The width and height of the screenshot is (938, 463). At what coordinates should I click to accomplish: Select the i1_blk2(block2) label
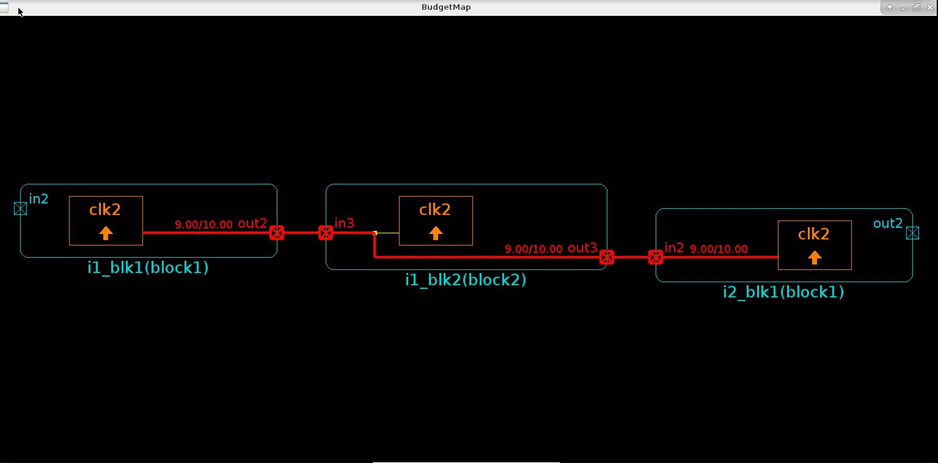466,280
